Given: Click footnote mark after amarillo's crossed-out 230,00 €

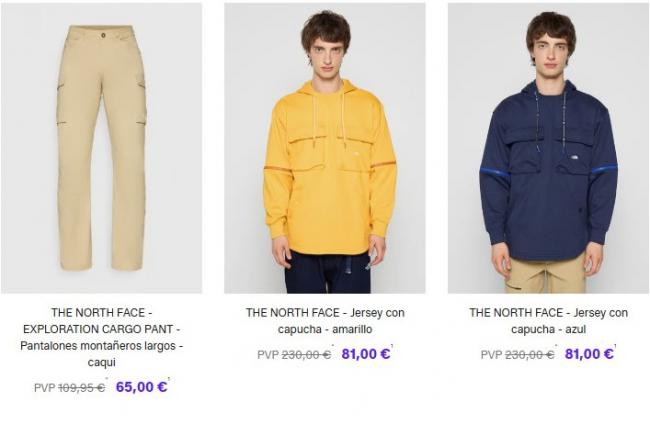Looking at the screenshot, I should coord(332,345).
